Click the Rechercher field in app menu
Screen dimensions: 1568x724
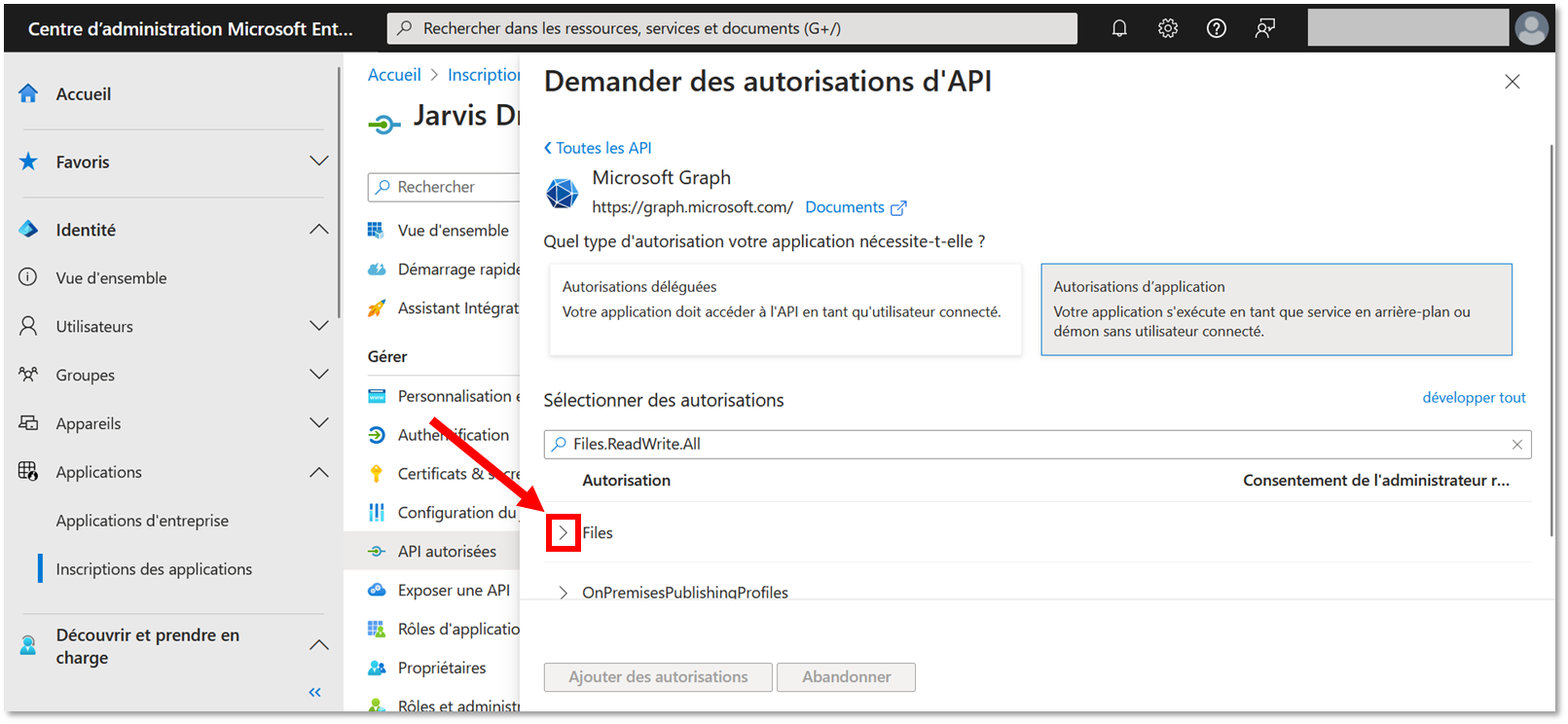pos(444,187)
